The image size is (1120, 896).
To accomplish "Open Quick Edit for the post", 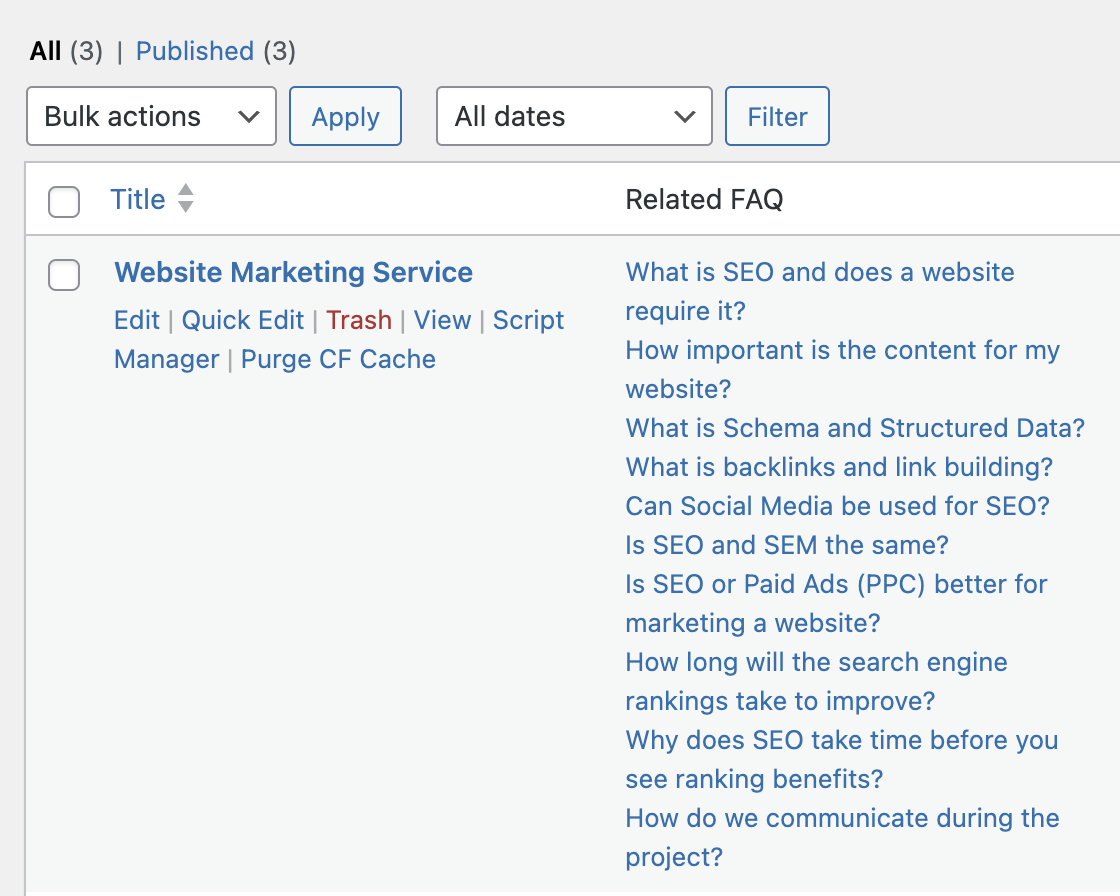I will [243, 320].
